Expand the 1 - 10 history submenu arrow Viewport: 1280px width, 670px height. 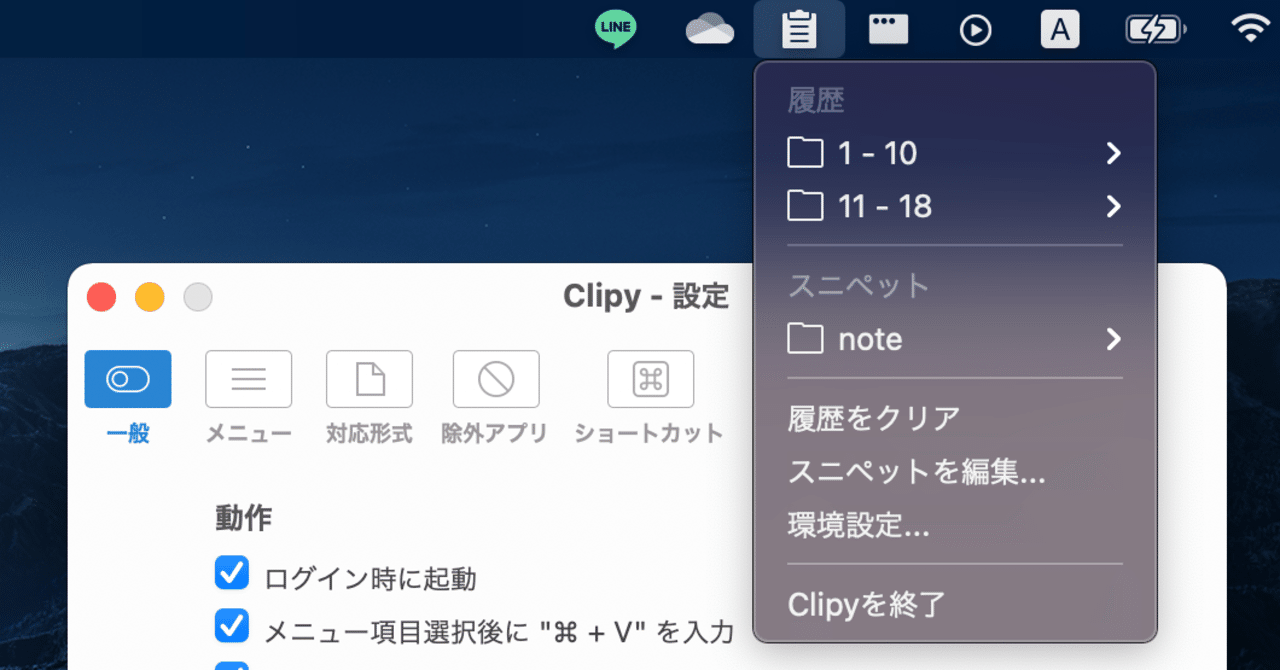point(1113,153)
